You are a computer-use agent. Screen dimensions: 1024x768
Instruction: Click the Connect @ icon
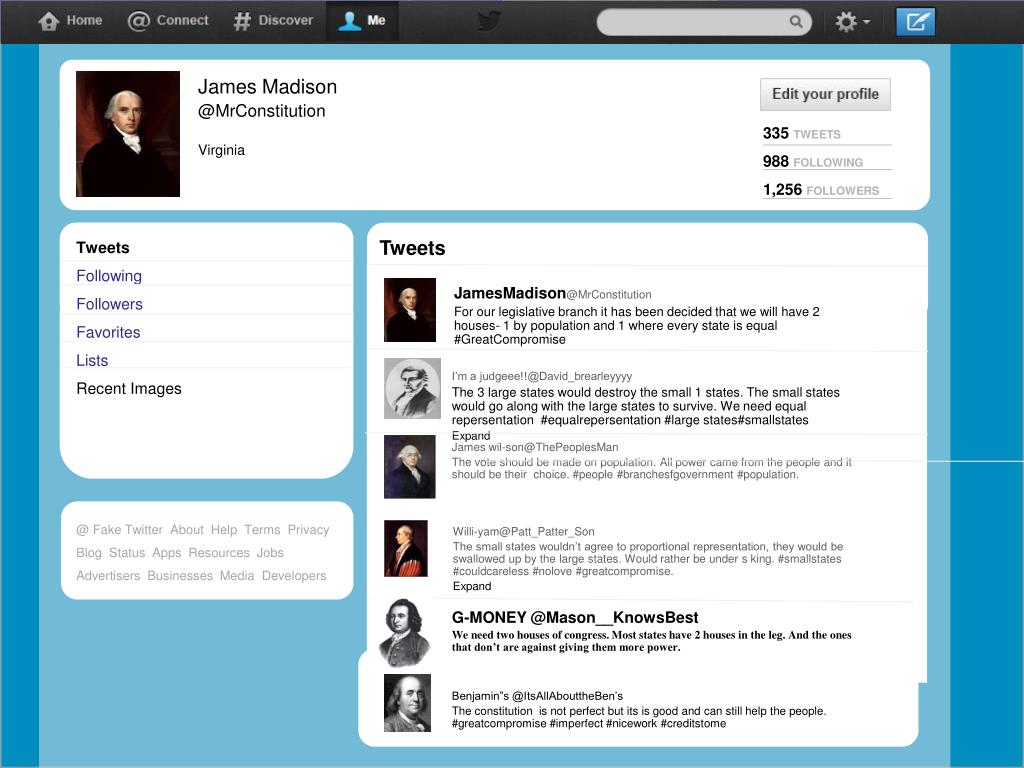pos(138,21)
